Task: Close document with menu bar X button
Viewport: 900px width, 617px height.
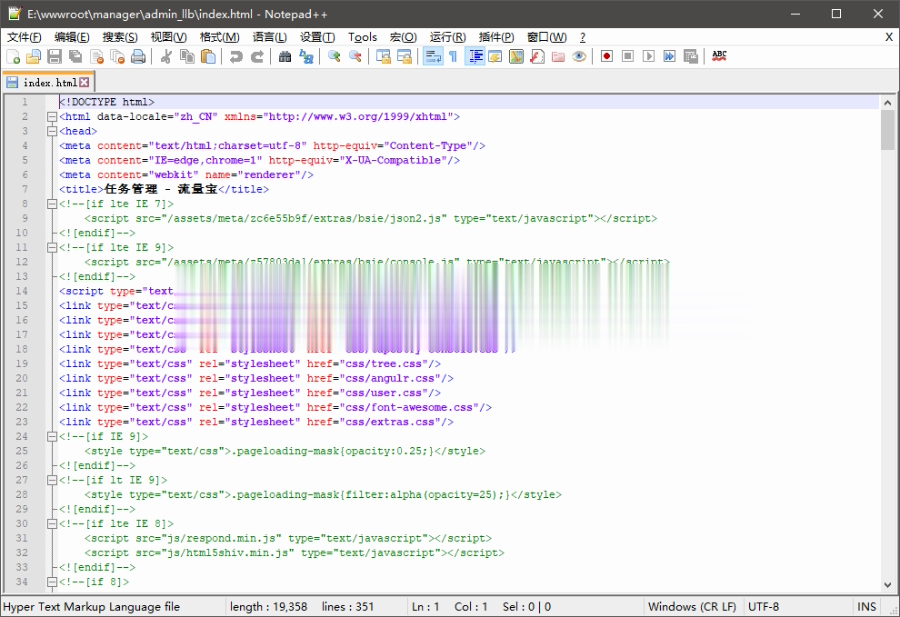Action: [889, 37]
